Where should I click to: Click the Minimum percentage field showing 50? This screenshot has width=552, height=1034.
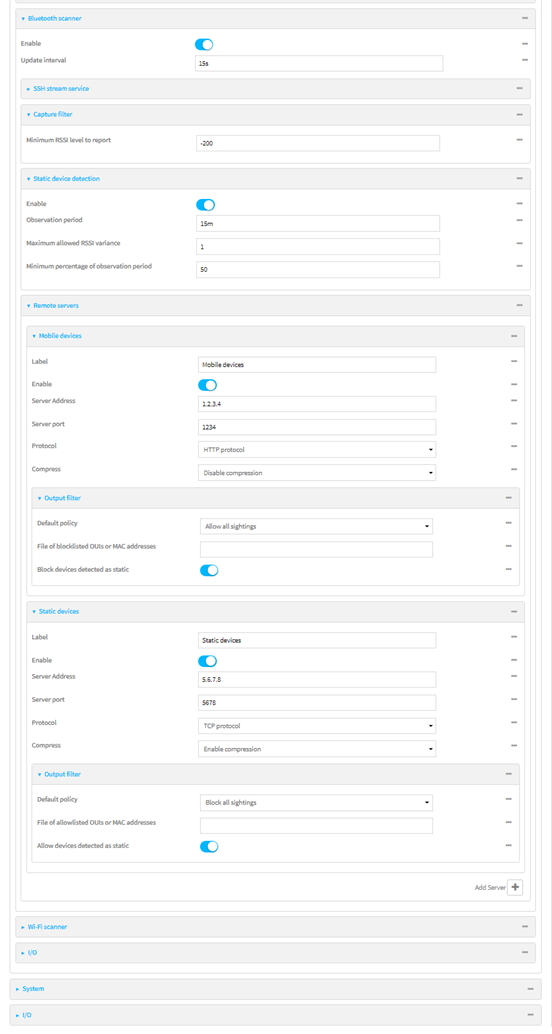(318, 269)
